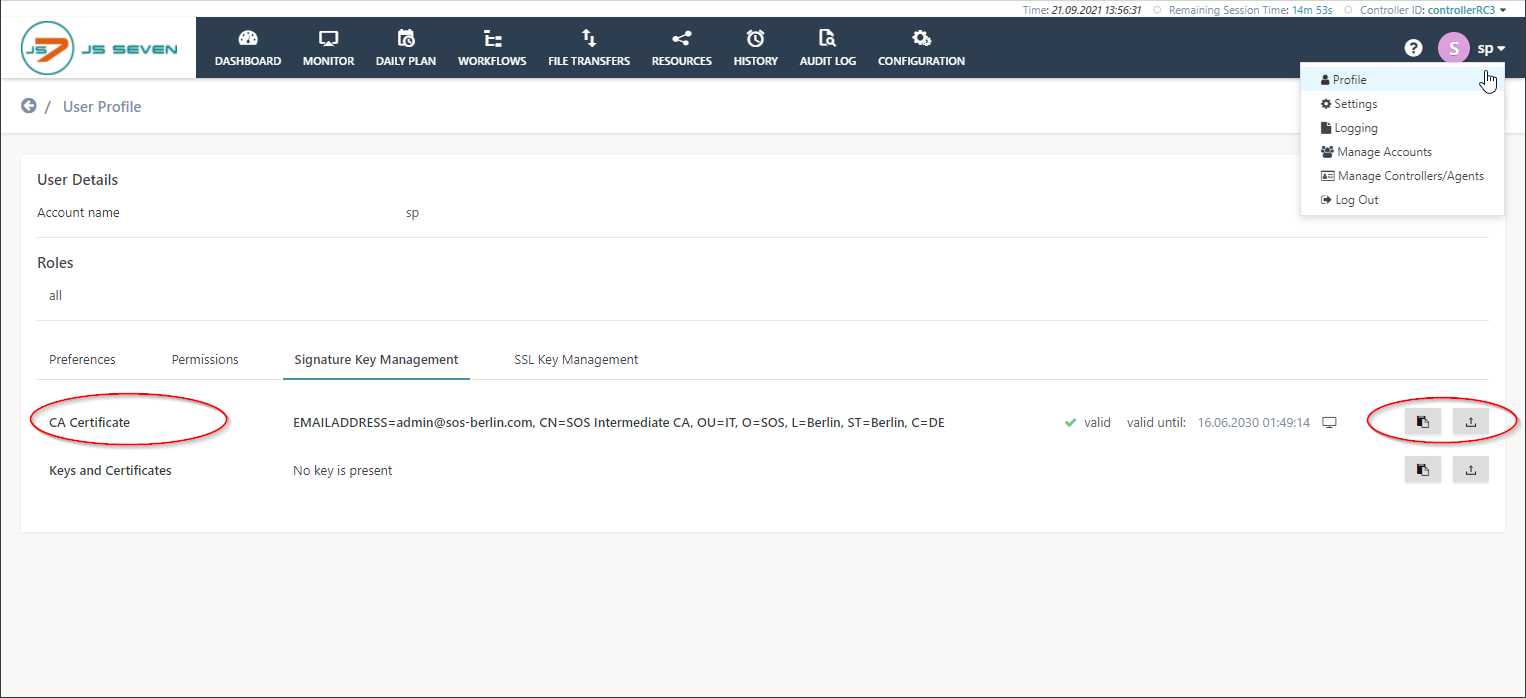Switch to the Permissions tab
The width and height of the screenshot is (1526, 698).
pos(205,359)
